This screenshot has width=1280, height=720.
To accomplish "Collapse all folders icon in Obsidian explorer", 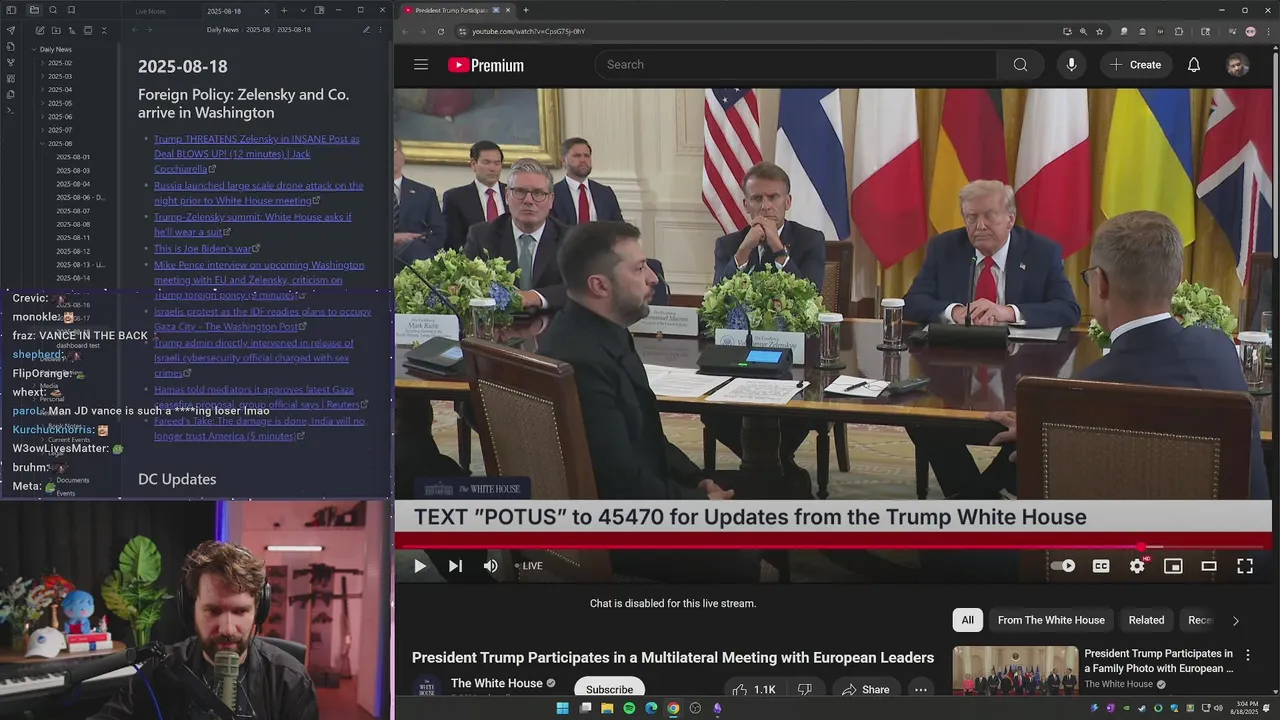I will [x=104, y=30].
